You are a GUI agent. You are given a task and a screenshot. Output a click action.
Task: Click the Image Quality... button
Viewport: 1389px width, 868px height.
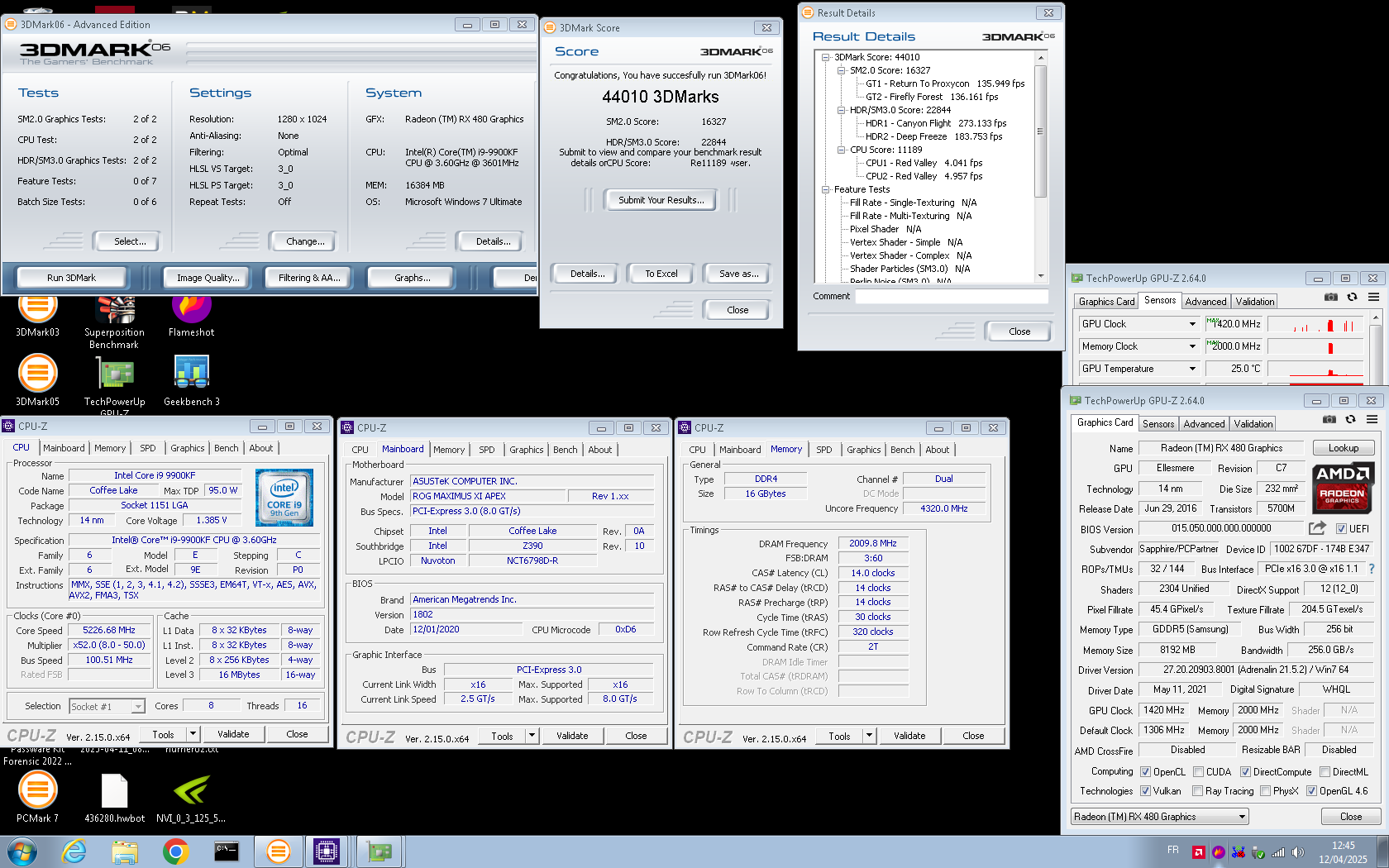coord(208,278)
